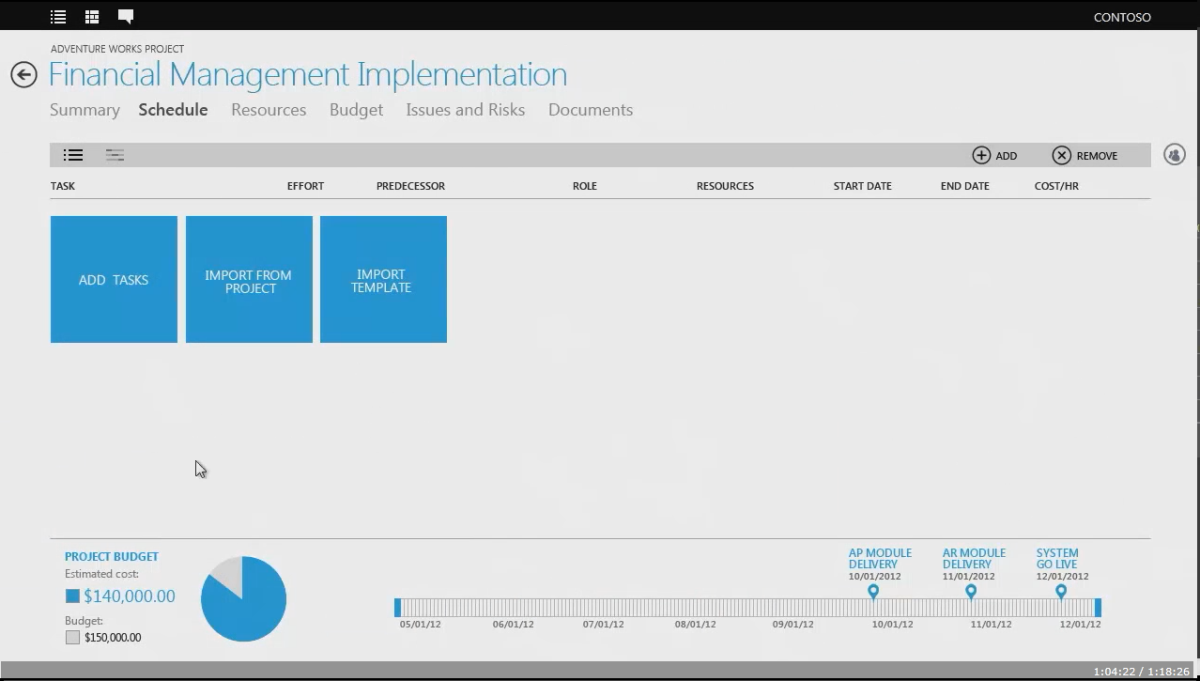Choose Import From Project tile

(x=249, y=279)
